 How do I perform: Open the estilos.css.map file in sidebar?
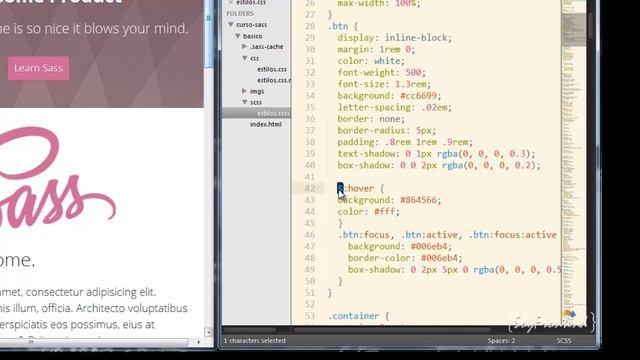click(x=274, y=80)
